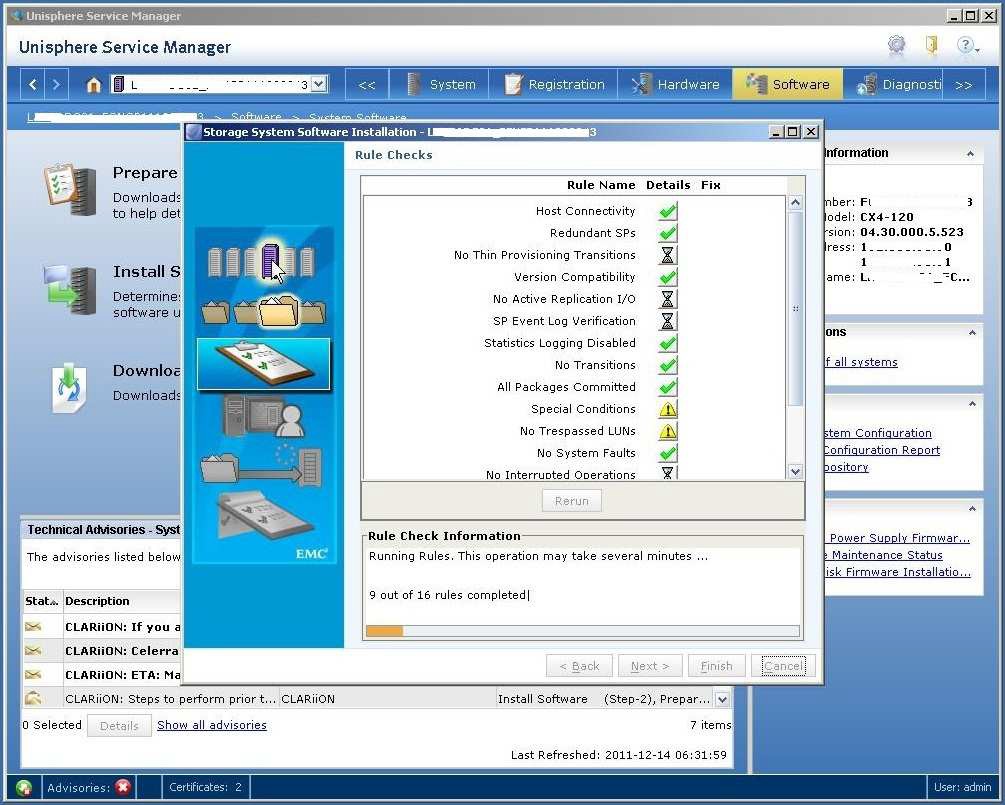Select the highlighted rule checks clipboard step
Viewport: 1005px width, 805px height.
click(263, 364)
